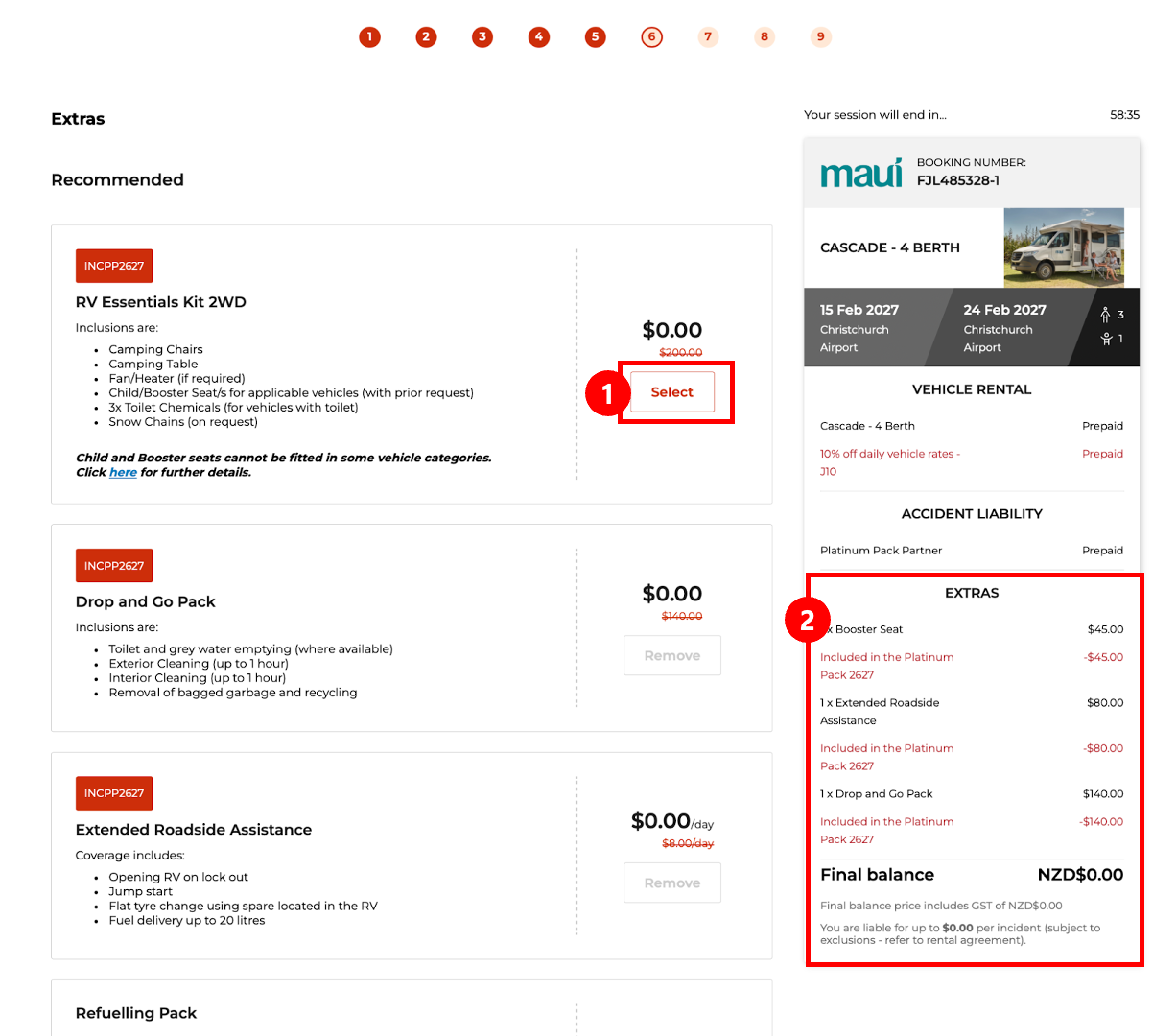Select step 8 in the progress indicator

[x=765, y=37]
